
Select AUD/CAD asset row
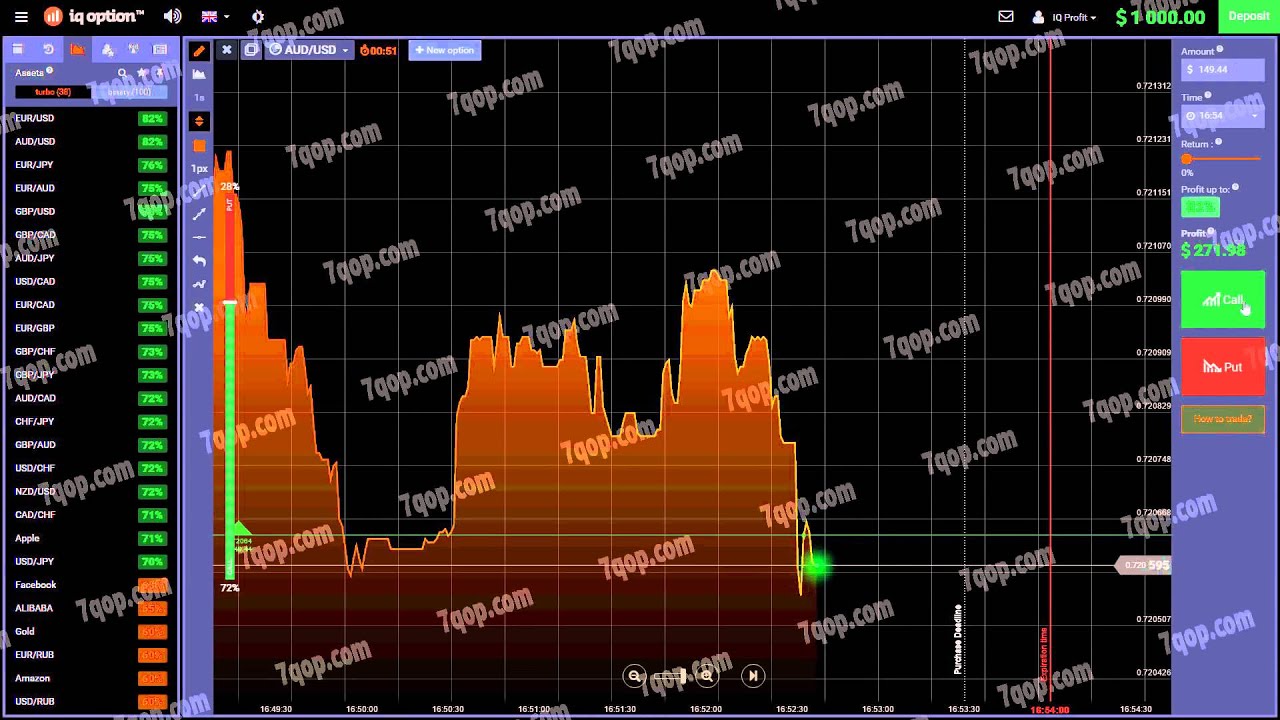(x=90, y=398)
